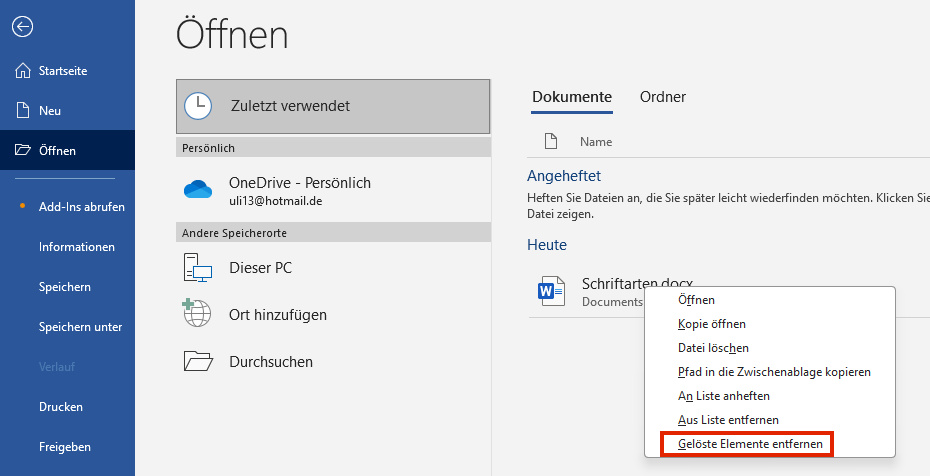Click the Öffnen folder icon in sidebar
The width and height of the screenshot is (930, 476).
[23, 150]
